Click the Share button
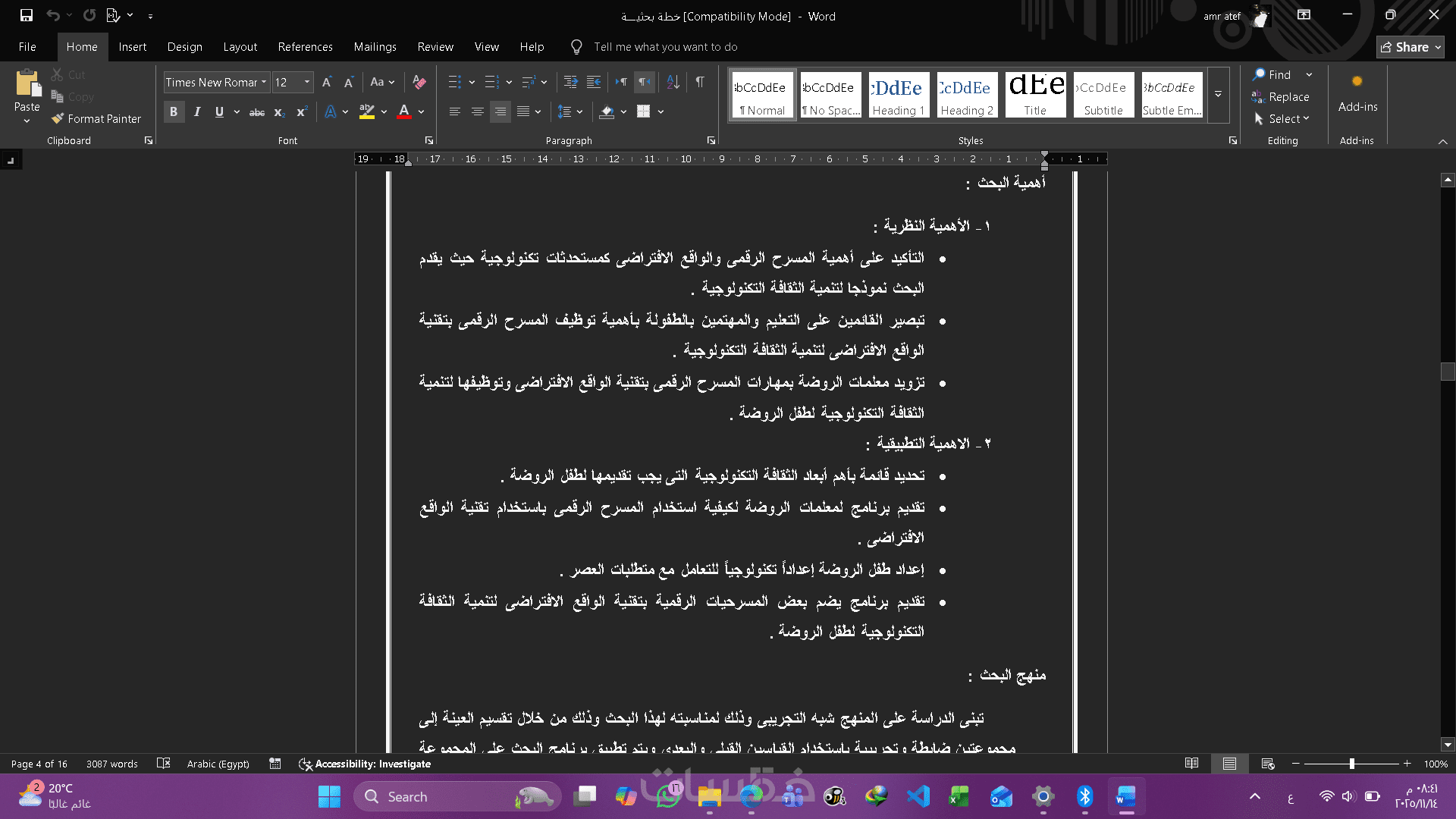Screen dimensions: 1456x819 point(1410,47)
